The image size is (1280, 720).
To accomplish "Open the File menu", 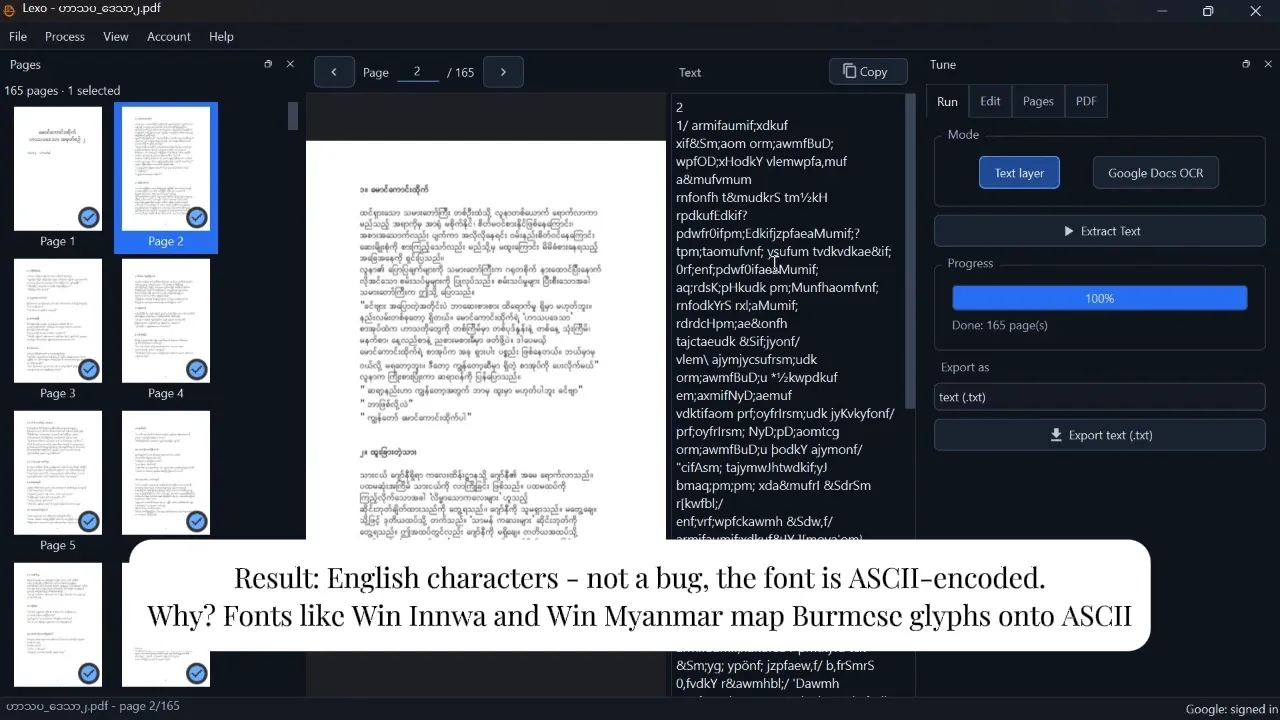I will tap(18, 37).
